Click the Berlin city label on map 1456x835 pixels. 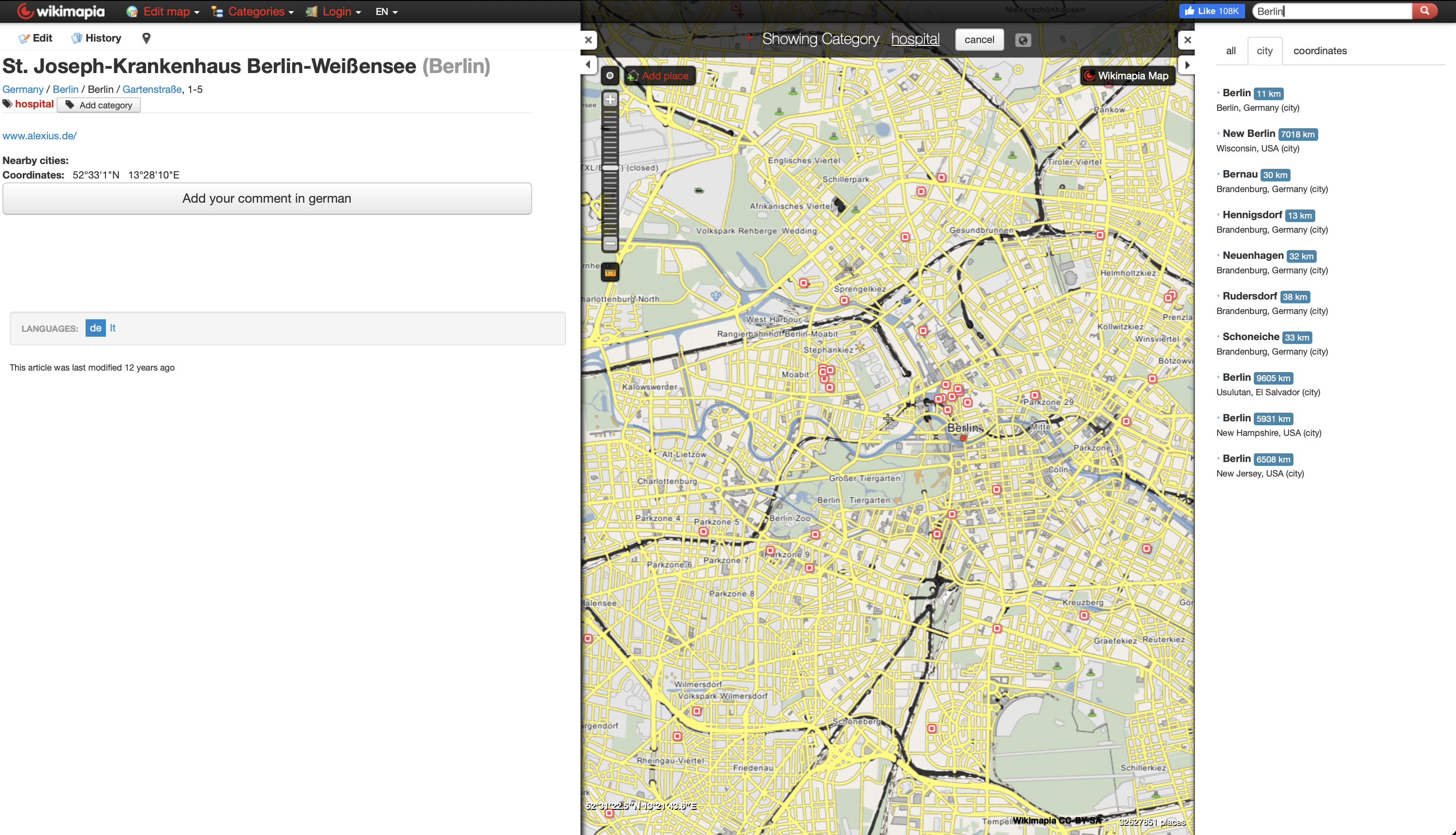coord(964,428)
